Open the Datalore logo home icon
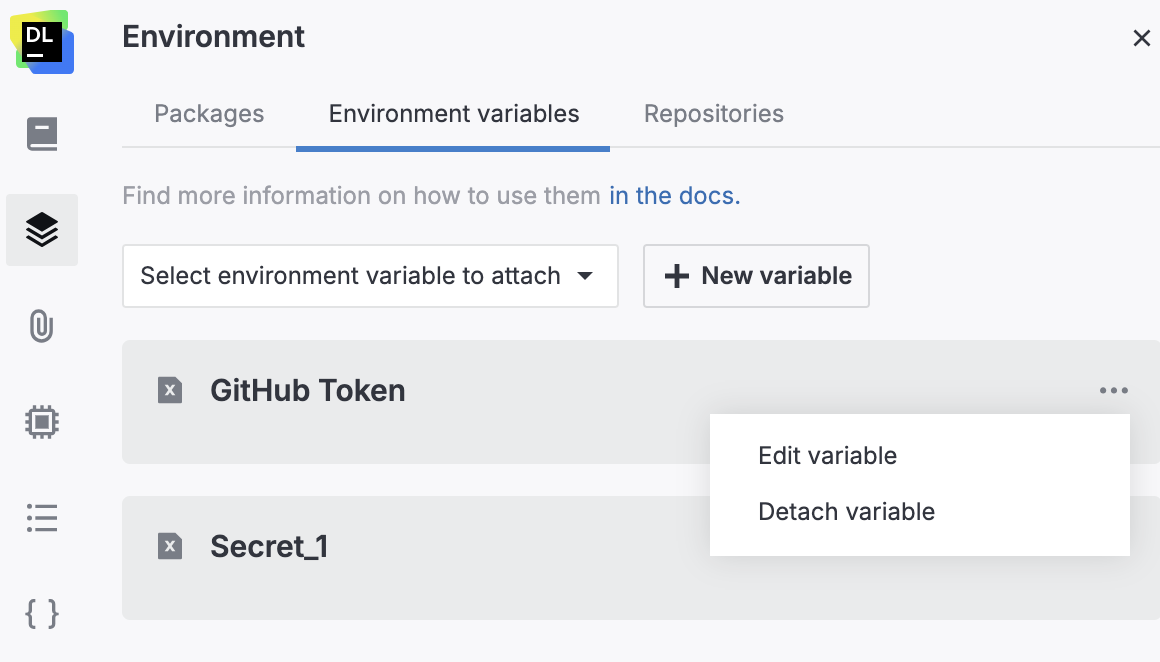Screen dimensions: 1160x662 coord(41,41)
